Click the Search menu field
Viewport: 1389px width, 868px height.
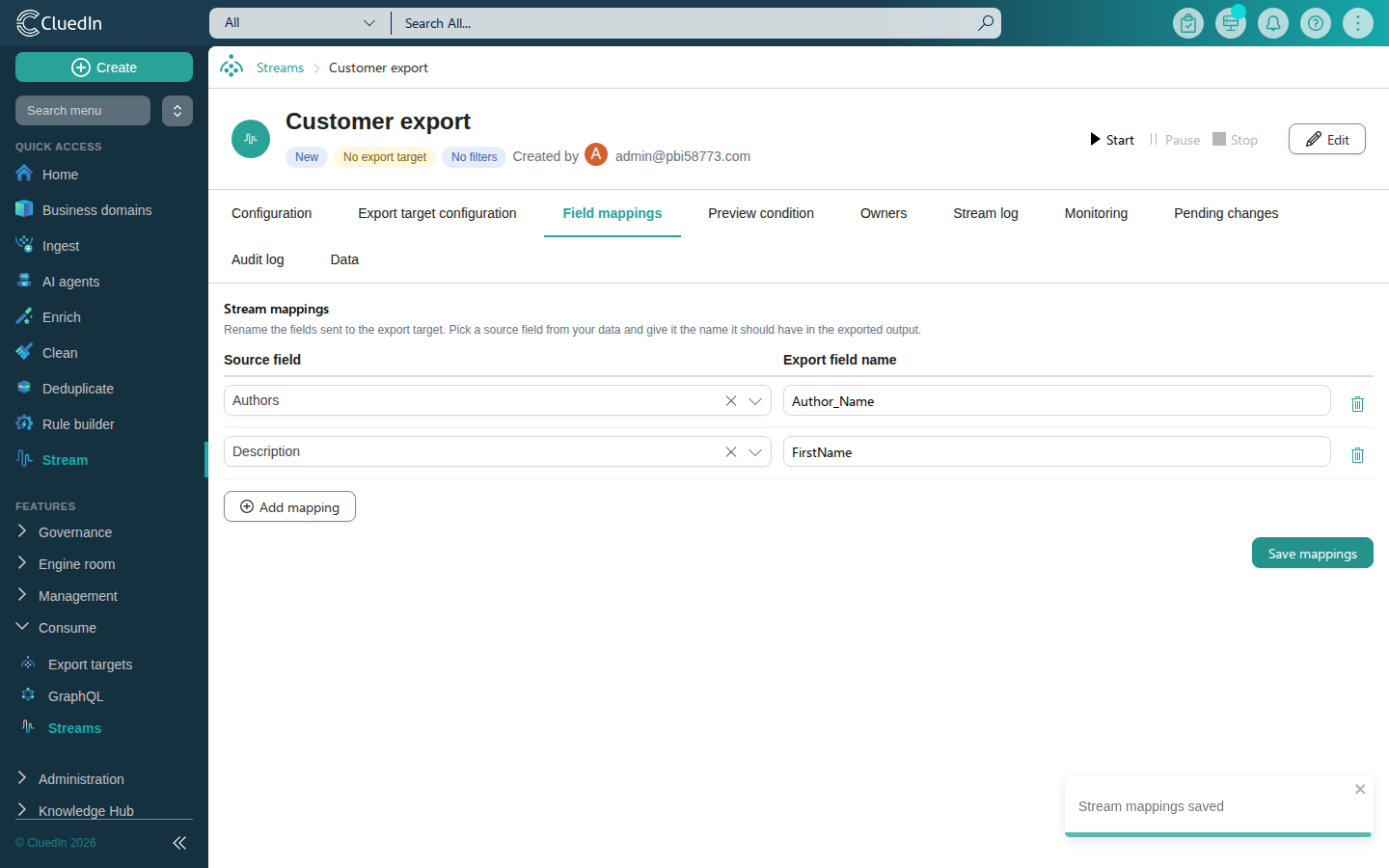[x=83, y=111]
